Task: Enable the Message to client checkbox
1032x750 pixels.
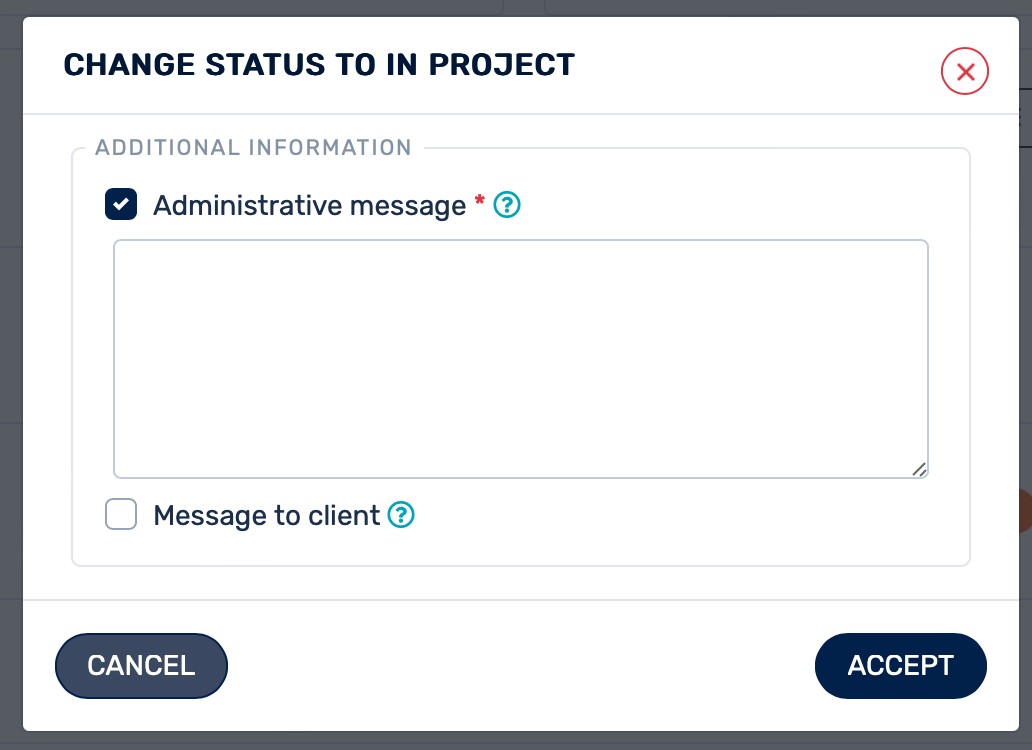Action: point(121,515)
